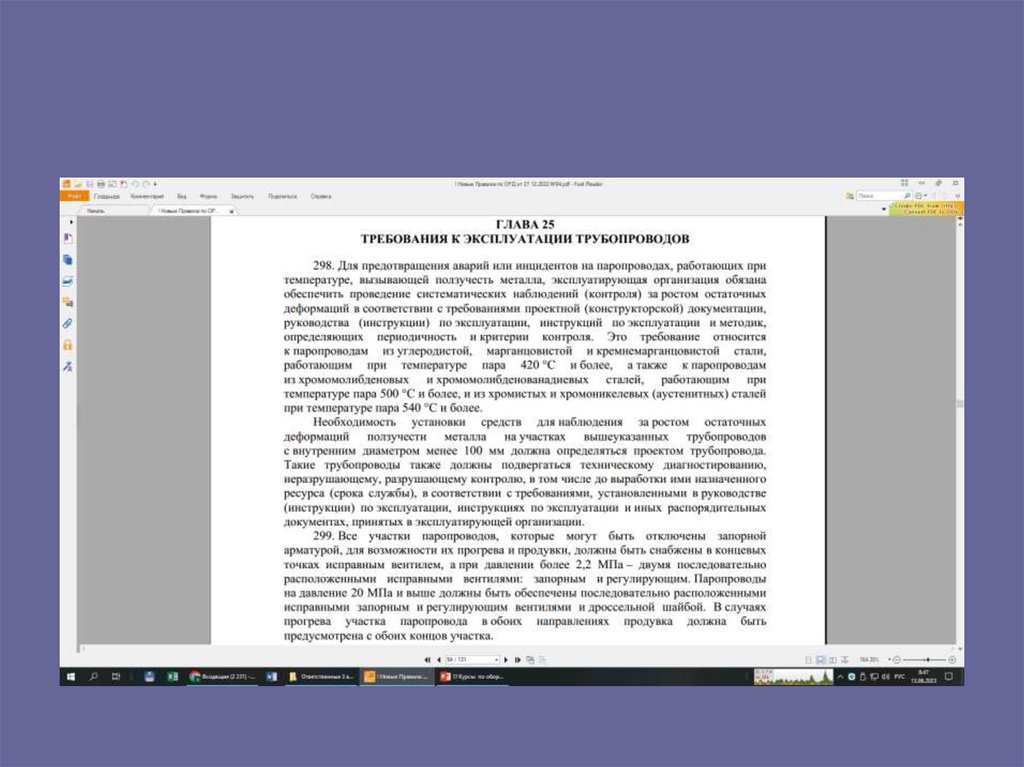Screen dimensions: 1024x767
Task: Click the zoom in plus button
Action: [x=952, y=660]
